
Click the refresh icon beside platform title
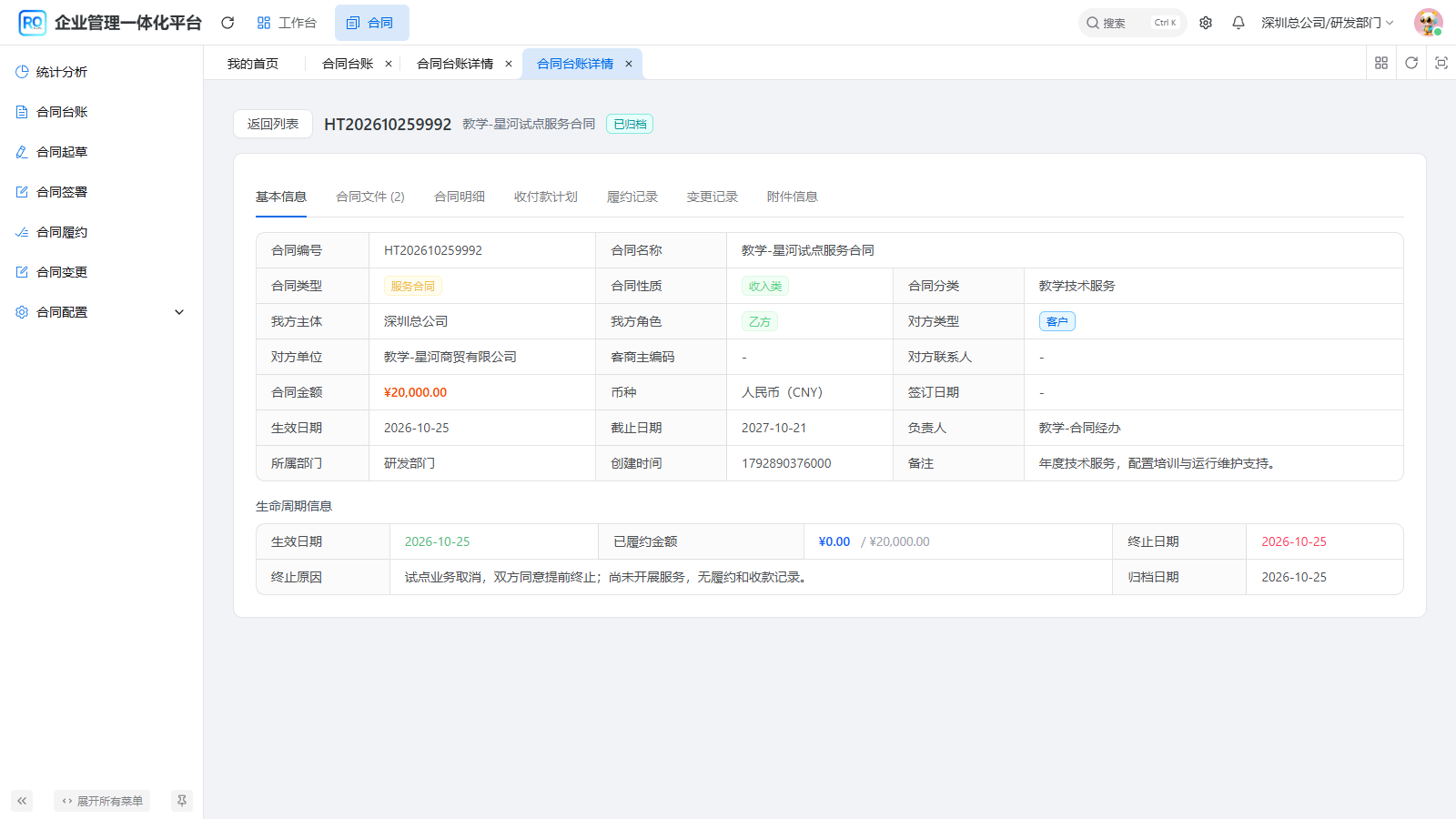click(227, 23)
